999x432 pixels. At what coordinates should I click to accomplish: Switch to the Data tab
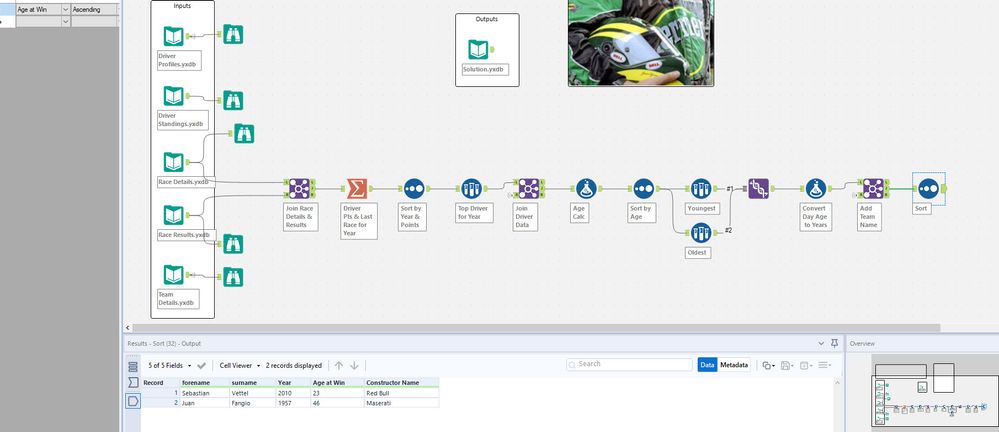tap(707, 365)
